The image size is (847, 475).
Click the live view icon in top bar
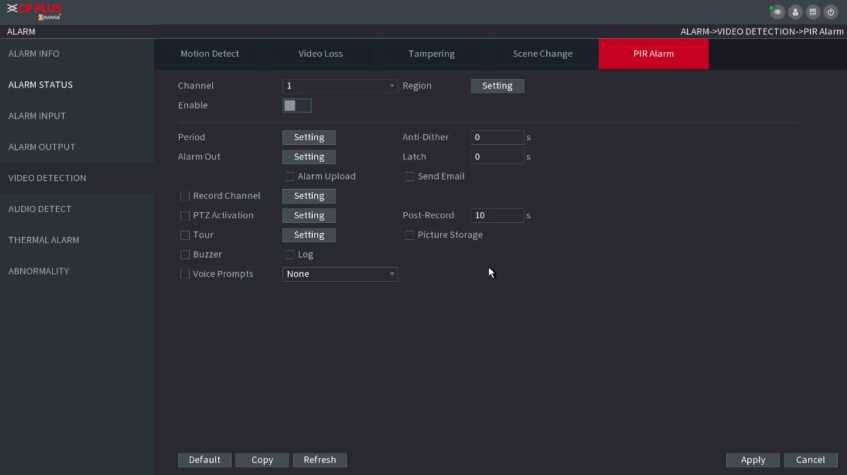tap(777, 12)
